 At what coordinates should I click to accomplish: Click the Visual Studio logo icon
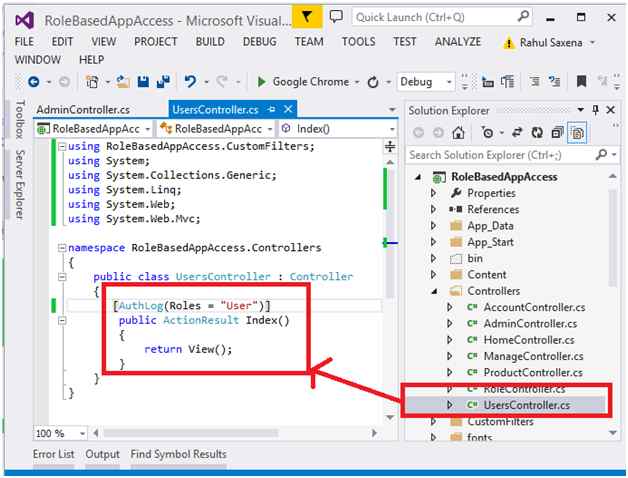[25, 20]
